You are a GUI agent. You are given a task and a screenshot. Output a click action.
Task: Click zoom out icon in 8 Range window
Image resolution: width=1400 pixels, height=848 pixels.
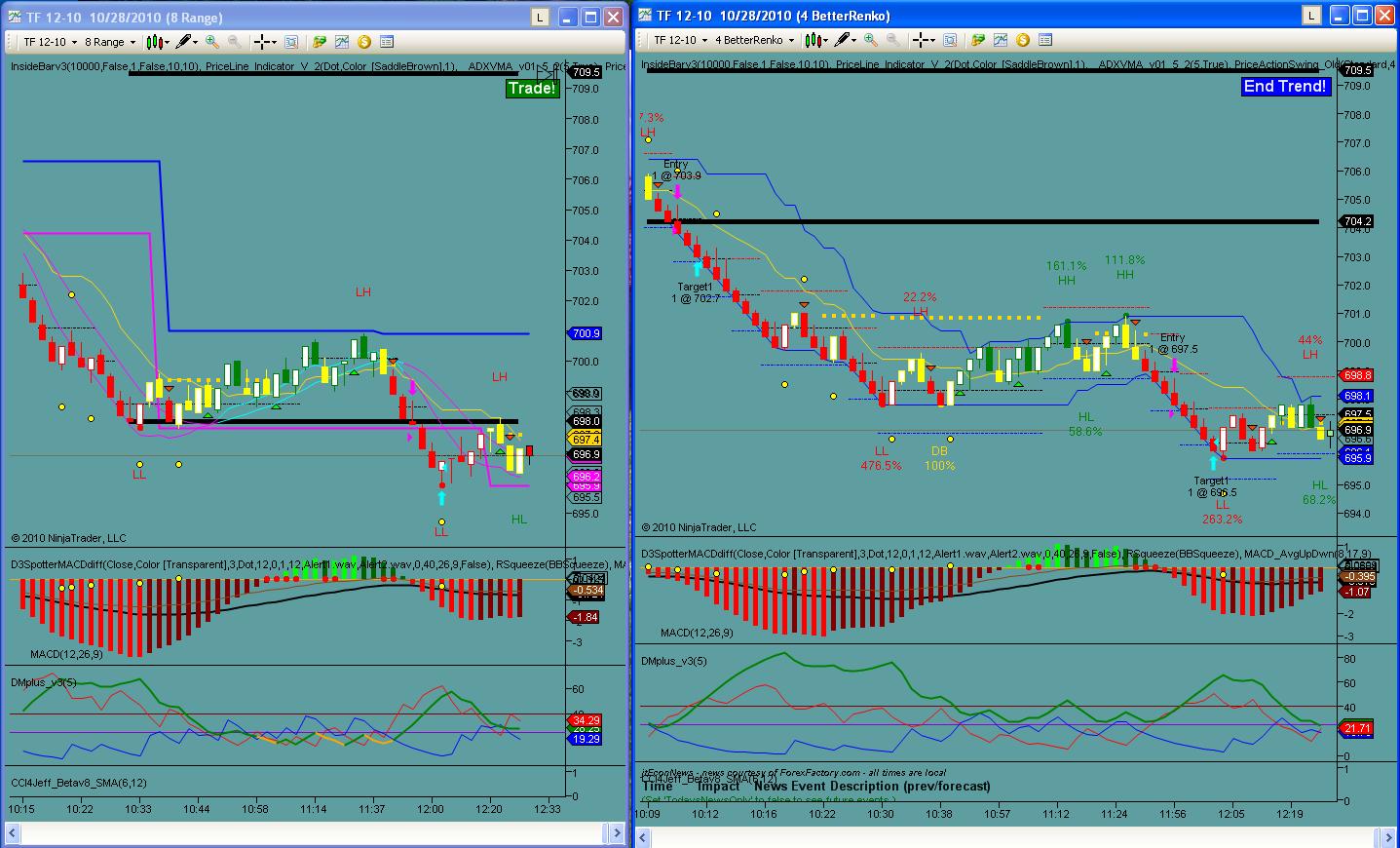235,42
